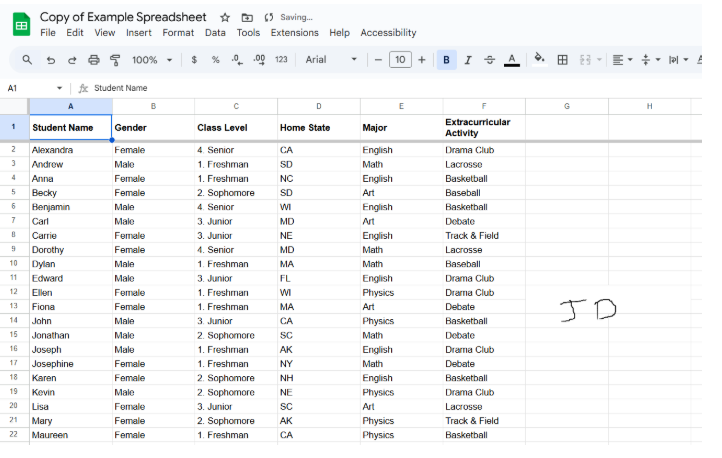Open the Borders tool

pyautogui.click(x=563, y=60)
